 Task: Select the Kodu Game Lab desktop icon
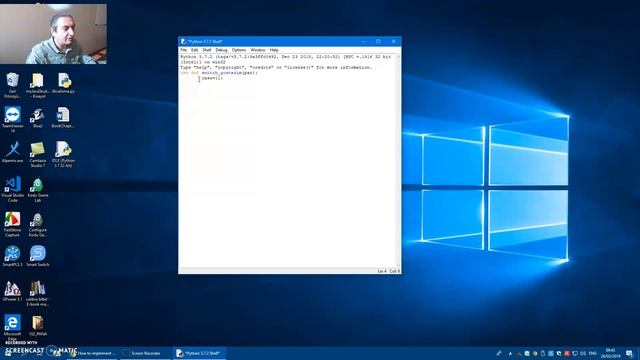point(38,189)
